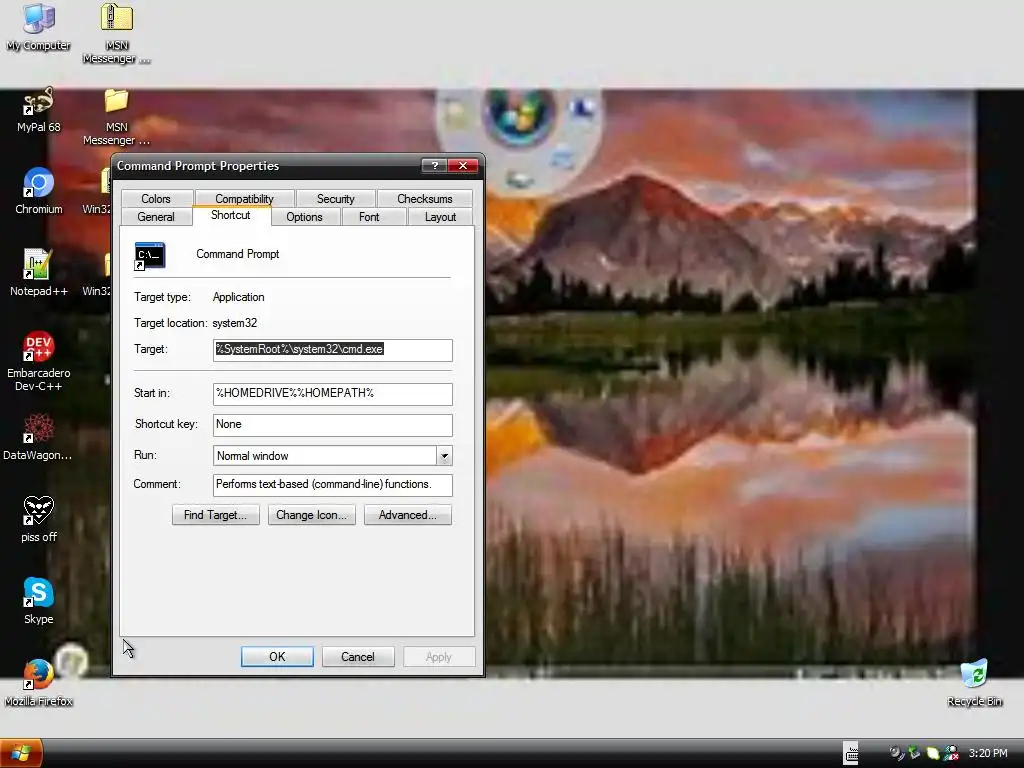The height and width of the screenshot is (768, 1024).
Task: Switch to the Layout tab
Action: click(x=440, y=217)
